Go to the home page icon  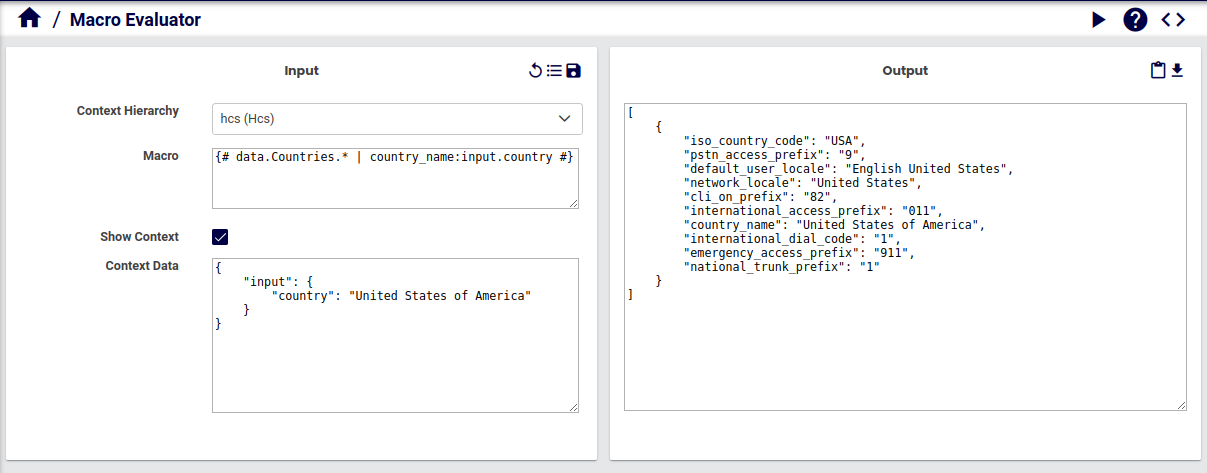(29, 19)
